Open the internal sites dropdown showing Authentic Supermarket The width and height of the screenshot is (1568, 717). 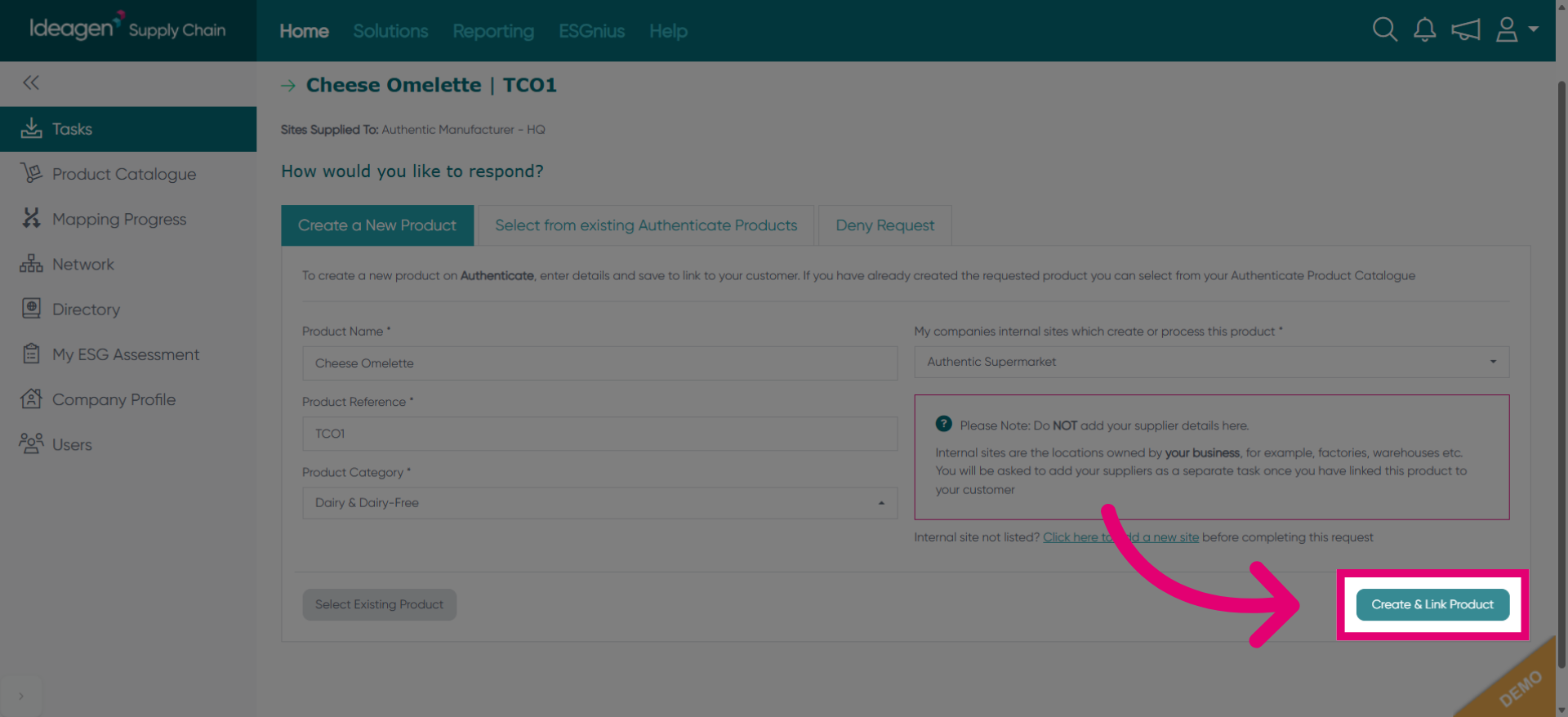pyautogui.click(x=1211, y=362)
